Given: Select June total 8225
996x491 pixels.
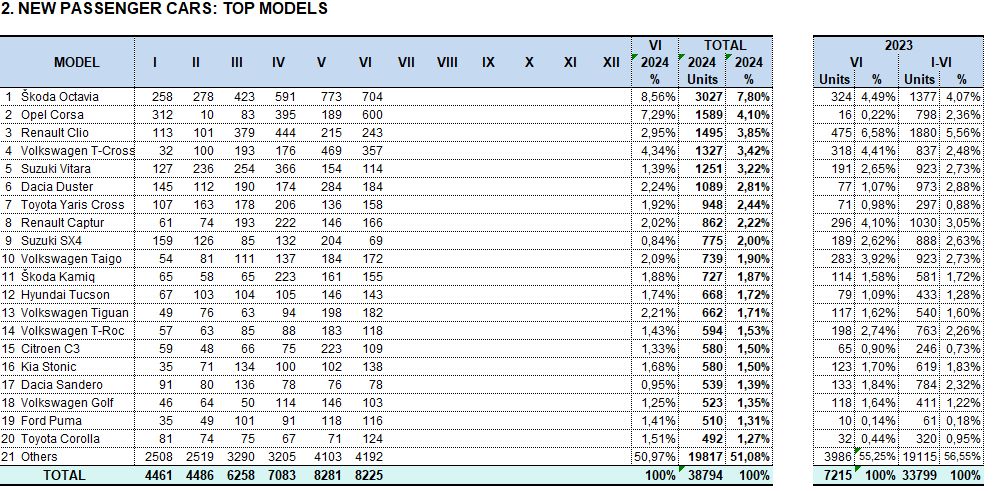Looking at the screenshot, I should pyautogui.click(x=369, y=475).
